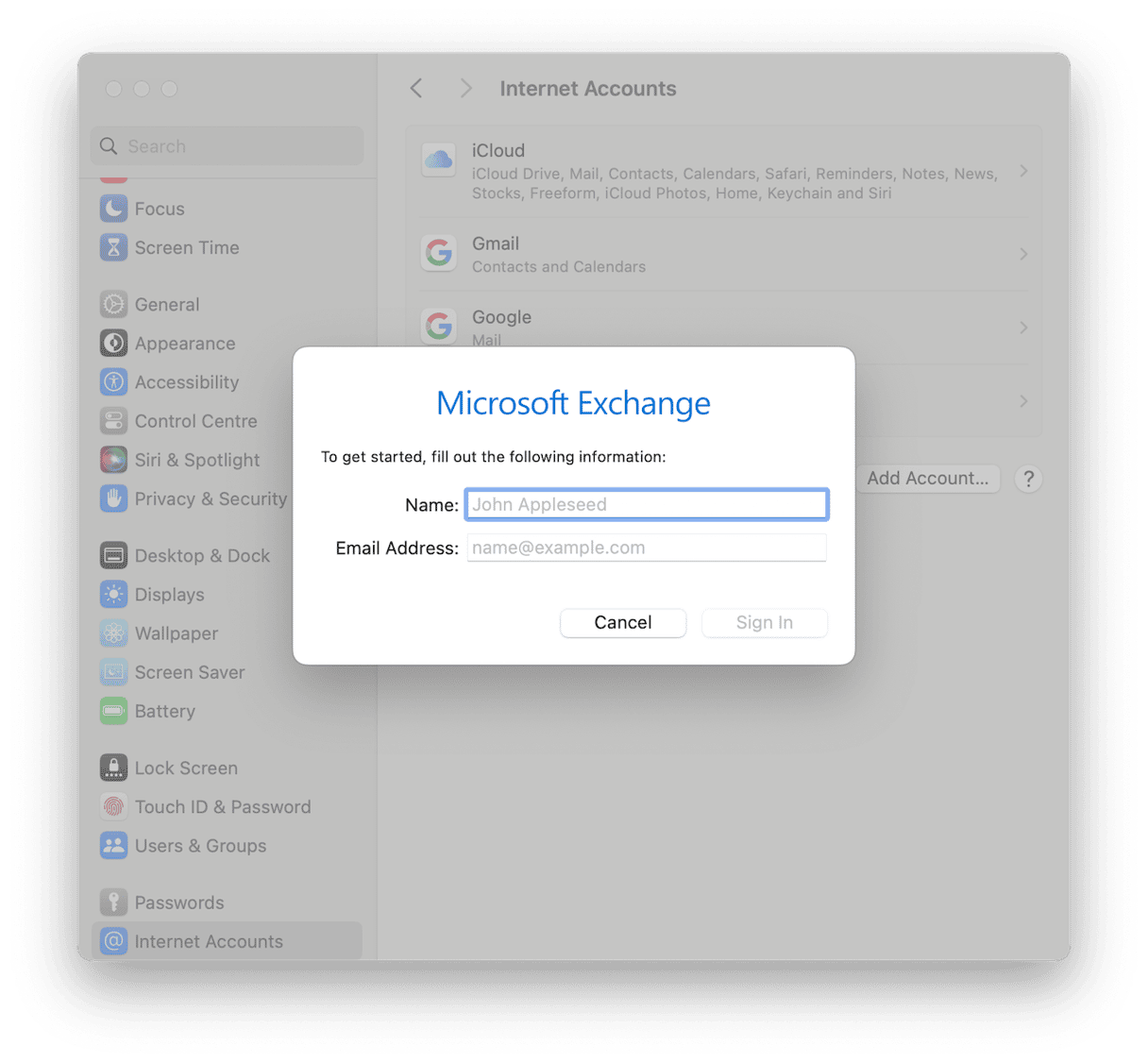The height and width of the screenshot is (1063, 1148).
Task: Focus the Email Address input field
Action: pos(647,548)
